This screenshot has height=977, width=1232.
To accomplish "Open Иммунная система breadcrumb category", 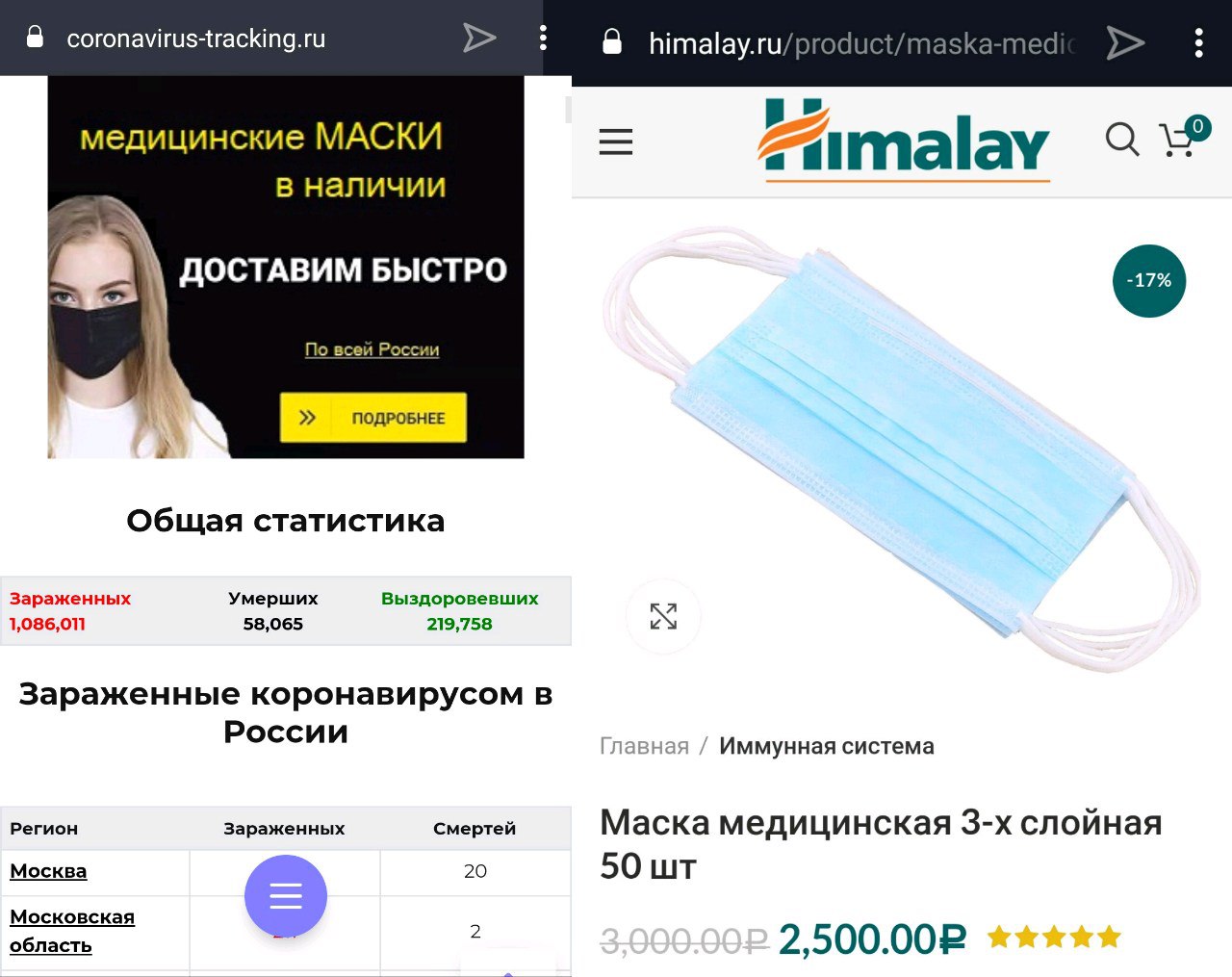I will pos(827,746).
